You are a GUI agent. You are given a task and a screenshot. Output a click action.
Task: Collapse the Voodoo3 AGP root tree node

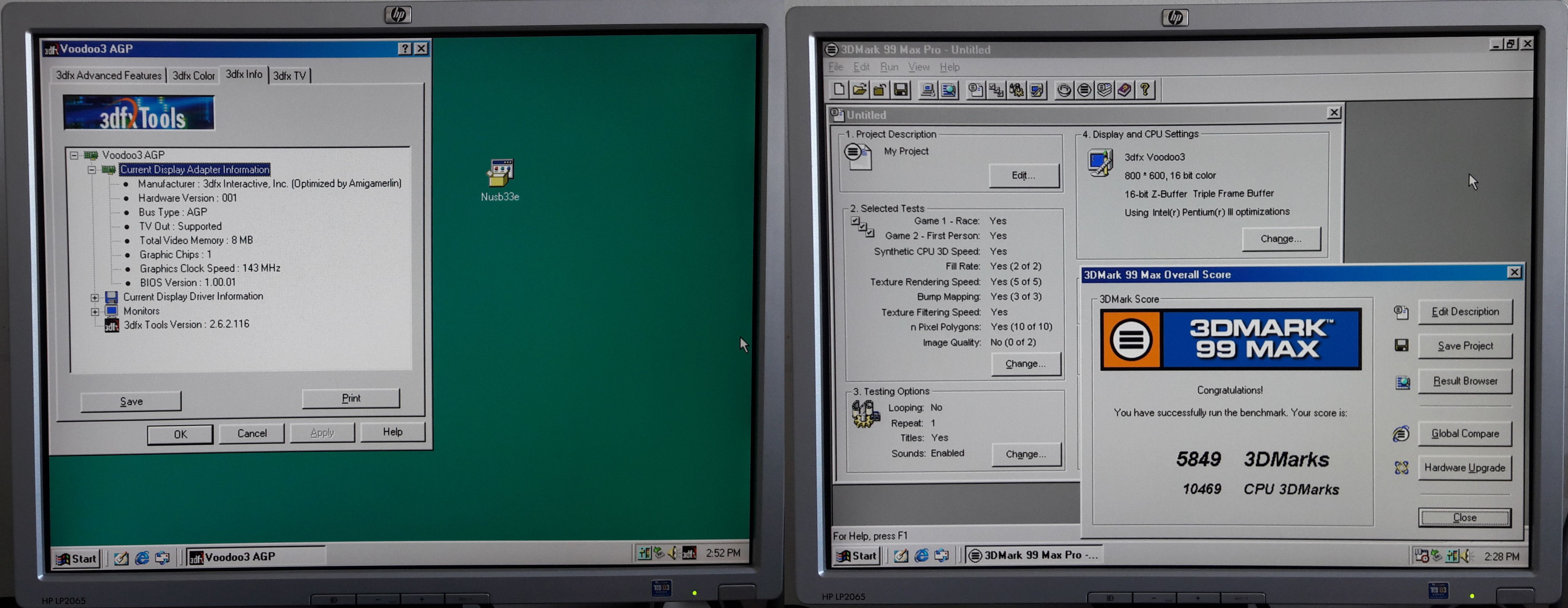coord(74,155)
